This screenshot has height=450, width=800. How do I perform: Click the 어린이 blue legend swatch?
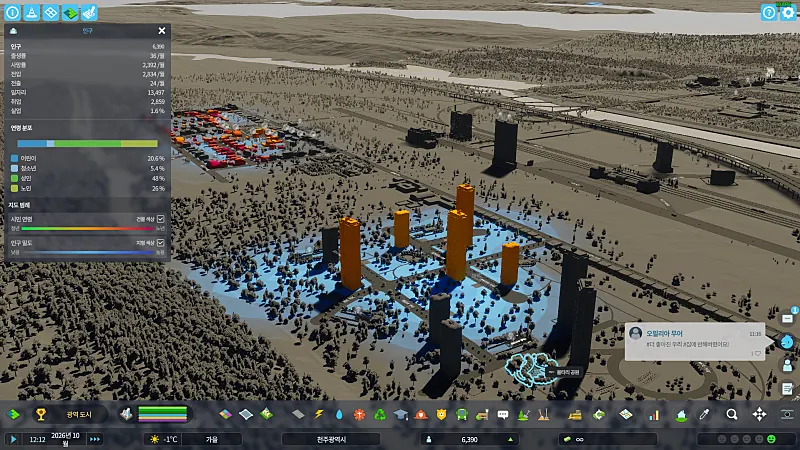pyautogui.click(x=14, y=159)
